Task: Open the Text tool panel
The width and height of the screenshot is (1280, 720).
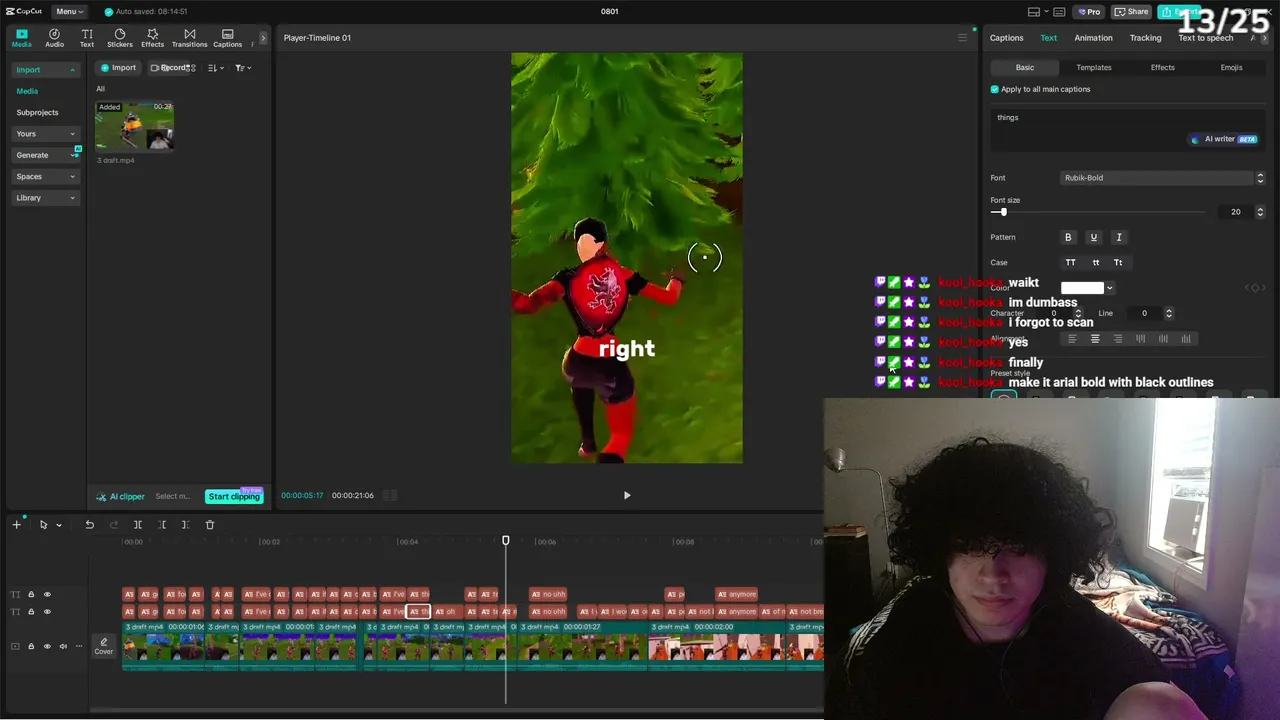Action: 87,38
